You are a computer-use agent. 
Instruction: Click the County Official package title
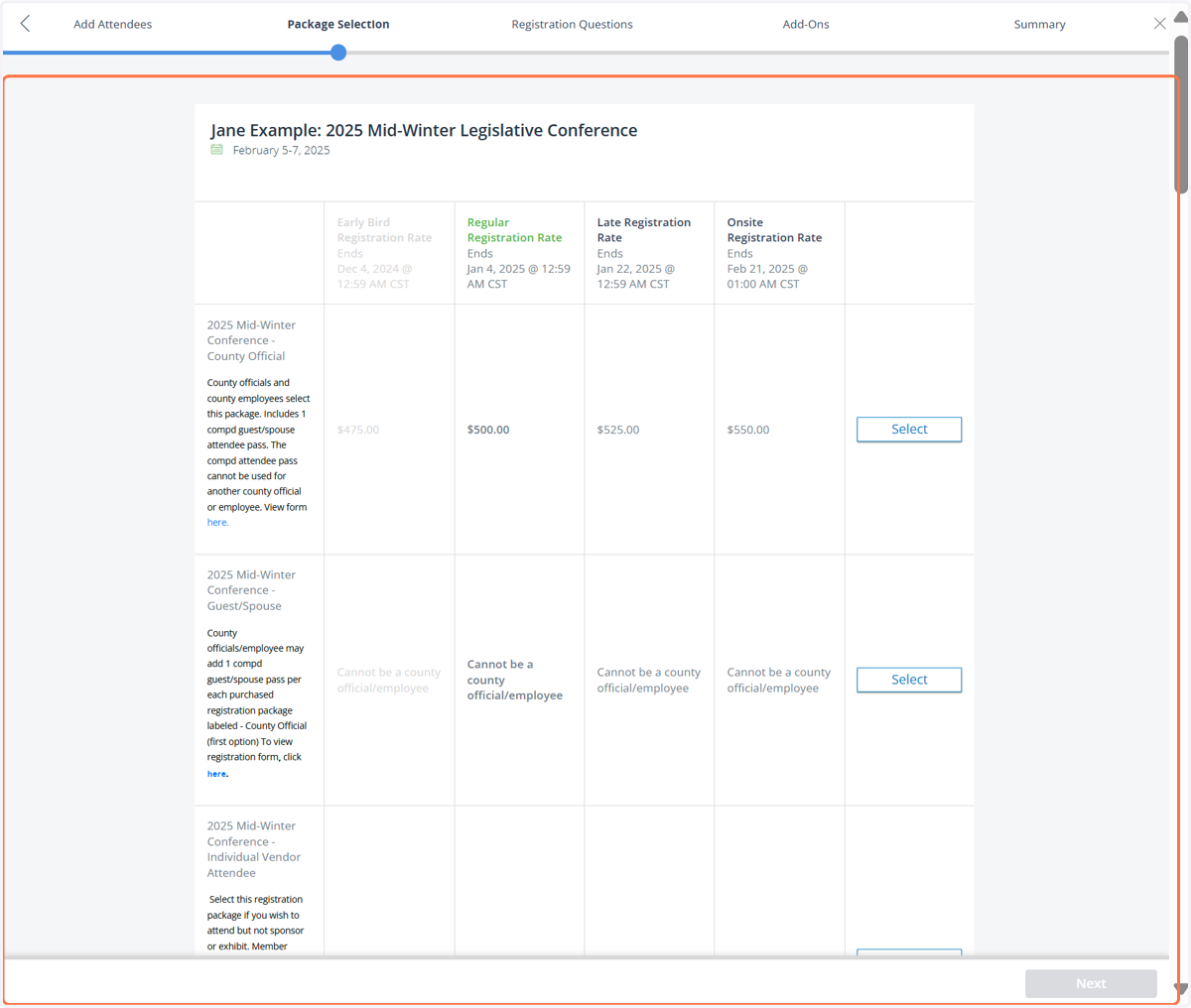251,340
